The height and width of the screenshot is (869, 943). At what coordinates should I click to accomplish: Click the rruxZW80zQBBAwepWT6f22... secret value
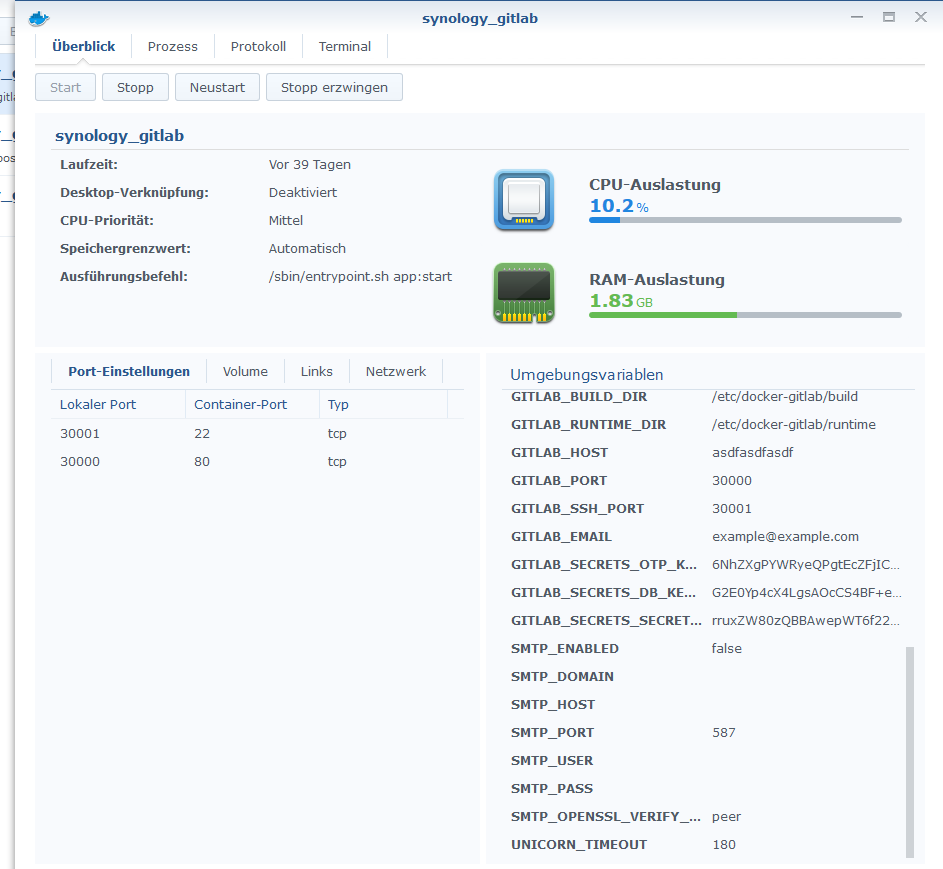[x=806, y=621]
